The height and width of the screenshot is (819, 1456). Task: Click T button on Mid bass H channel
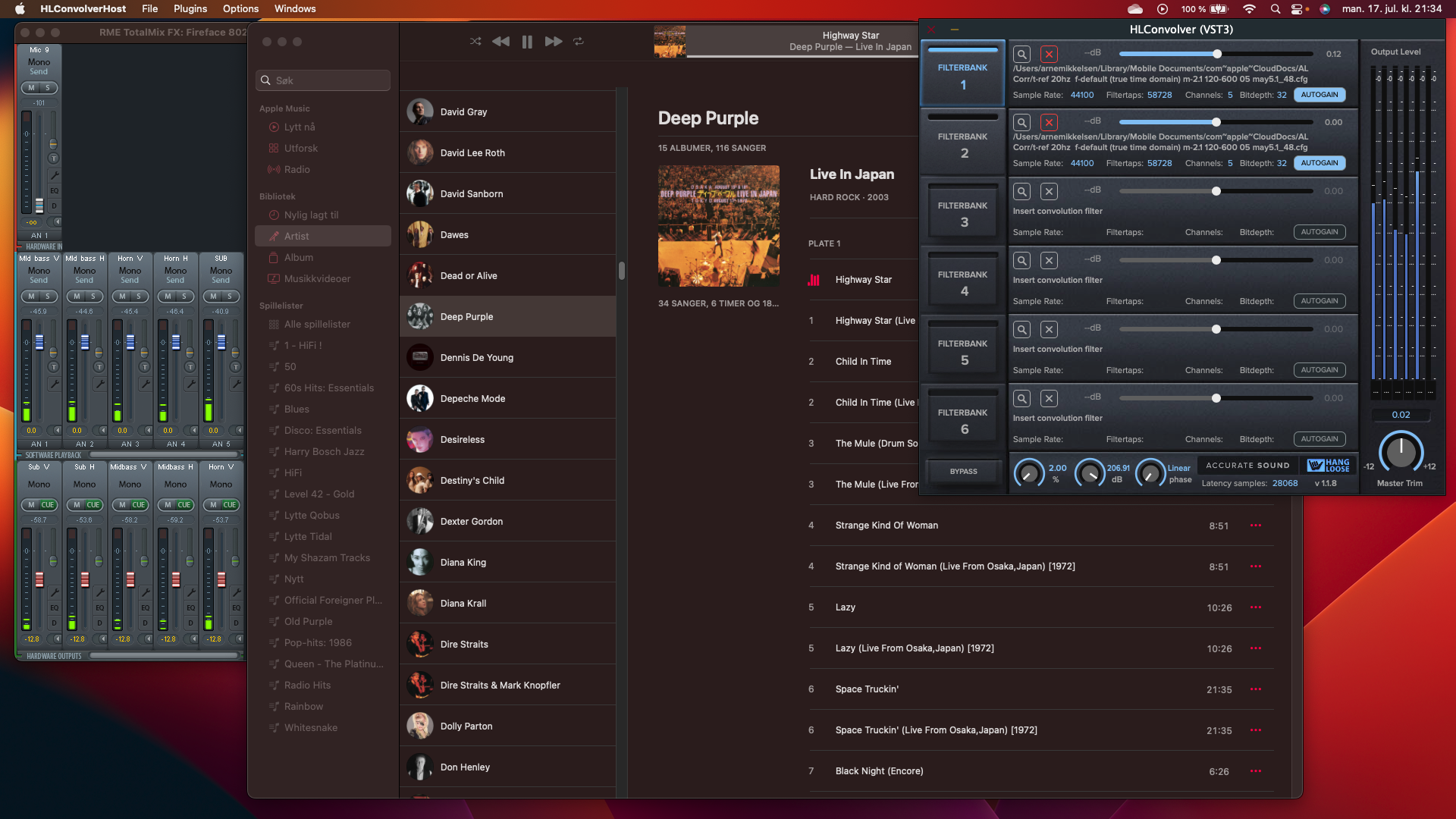point(99,367)
